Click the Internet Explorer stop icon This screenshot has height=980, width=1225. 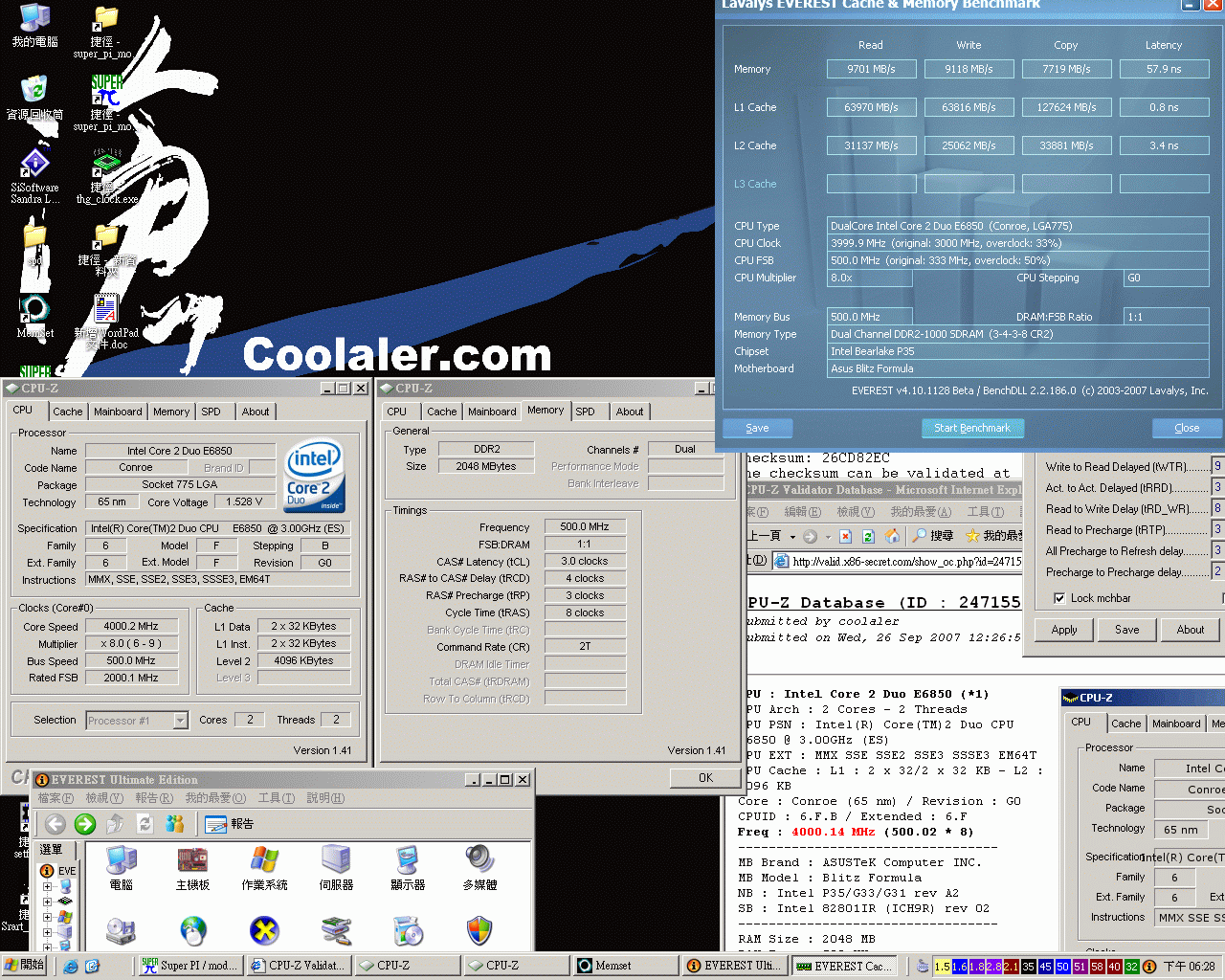tap(845, 536)
